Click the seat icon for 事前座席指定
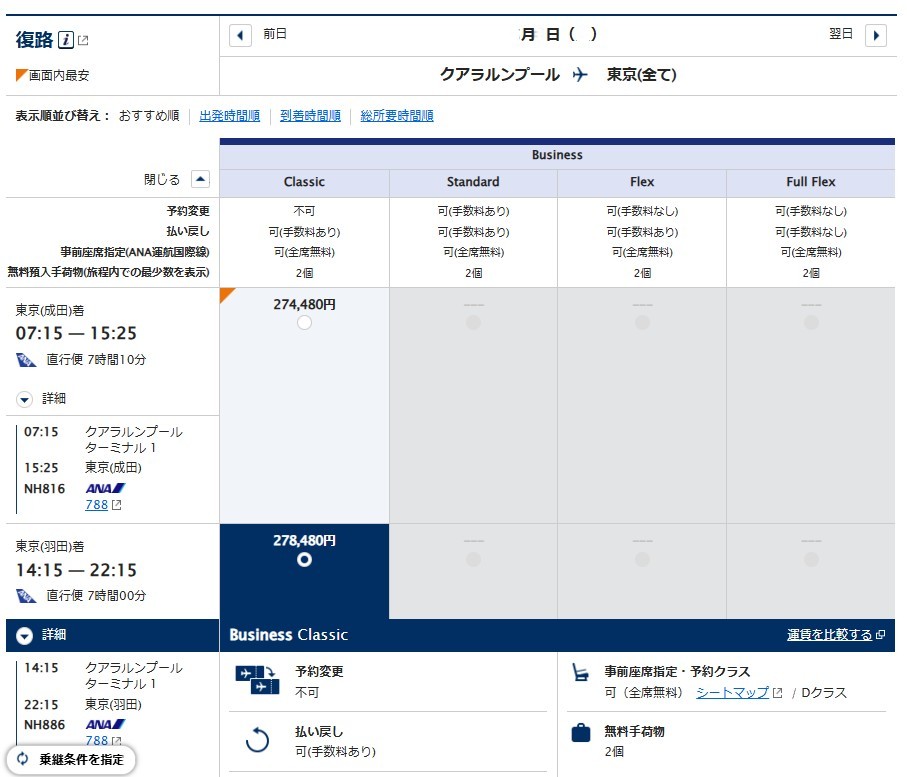This screenshot has width=907, height=777. coord(580,672)
